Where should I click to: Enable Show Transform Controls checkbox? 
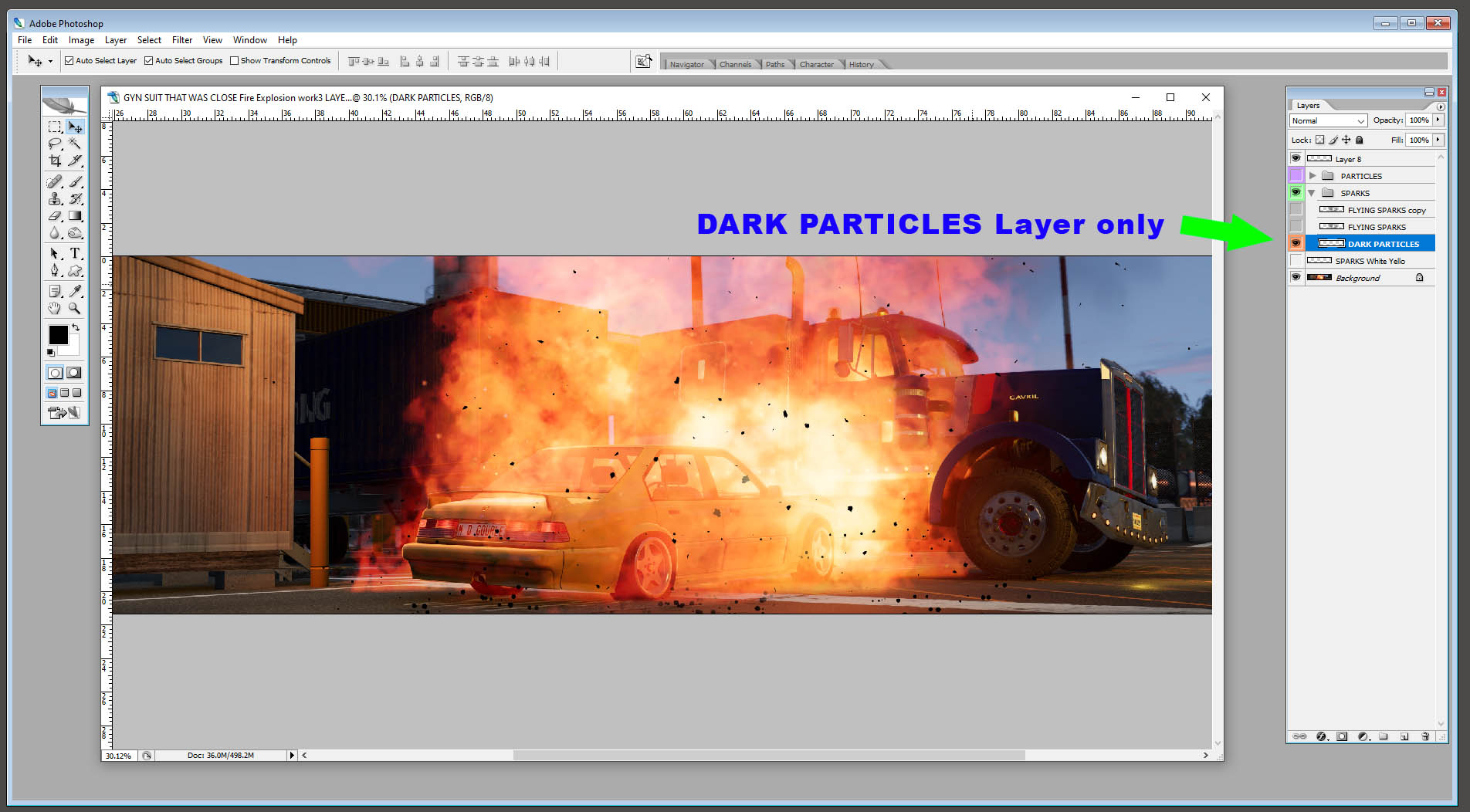(234, 61)
